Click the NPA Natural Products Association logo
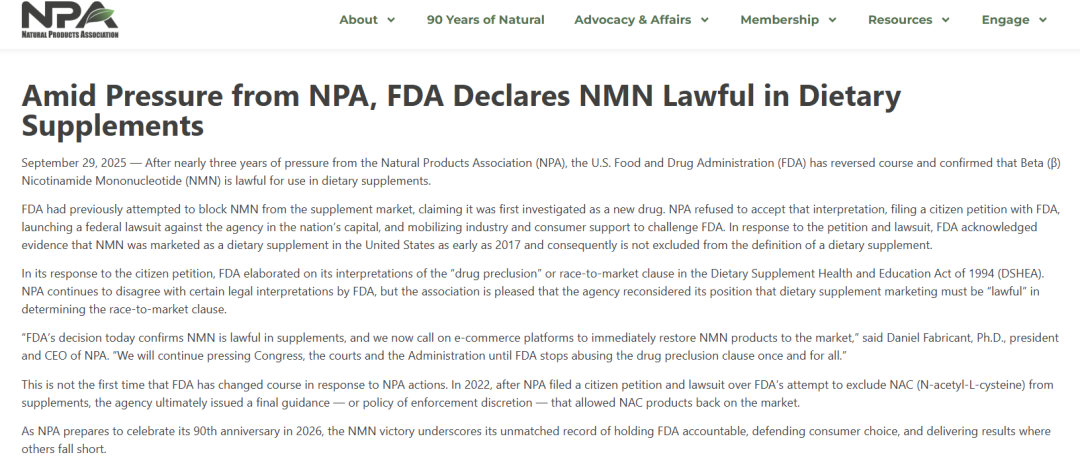 point(69,20)
